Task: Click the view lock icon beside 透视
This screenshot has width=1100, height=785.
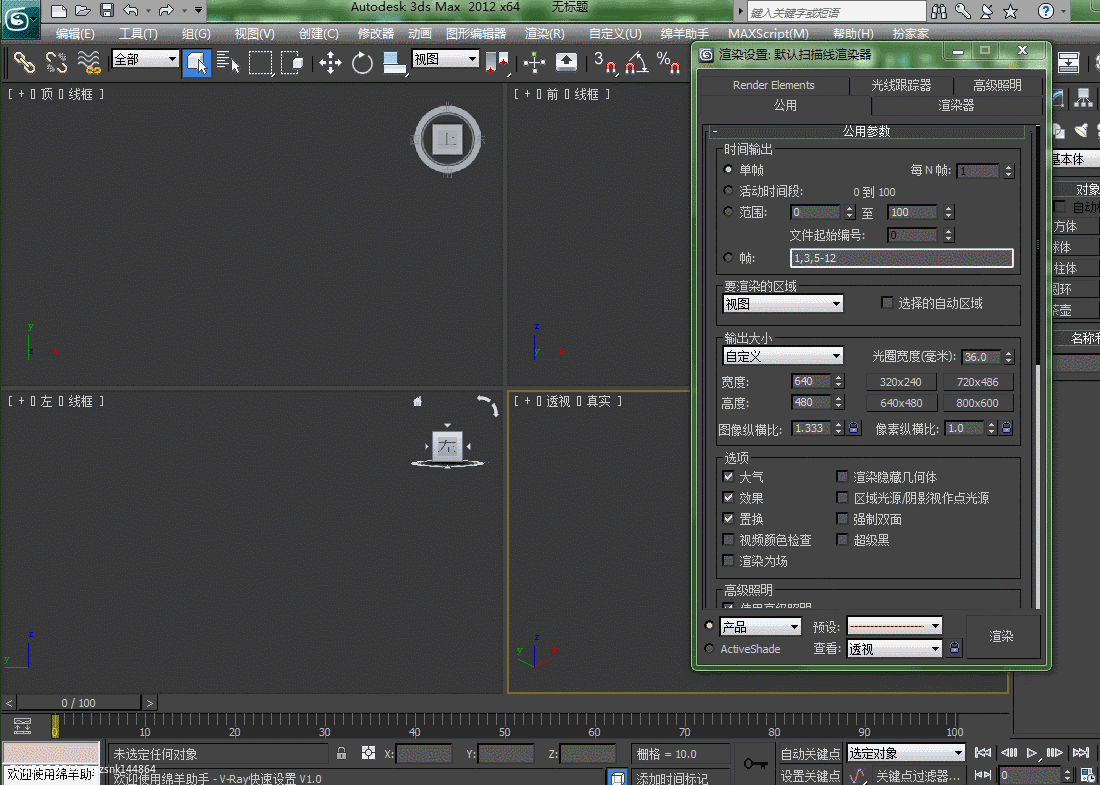Action: click(954, 649)
